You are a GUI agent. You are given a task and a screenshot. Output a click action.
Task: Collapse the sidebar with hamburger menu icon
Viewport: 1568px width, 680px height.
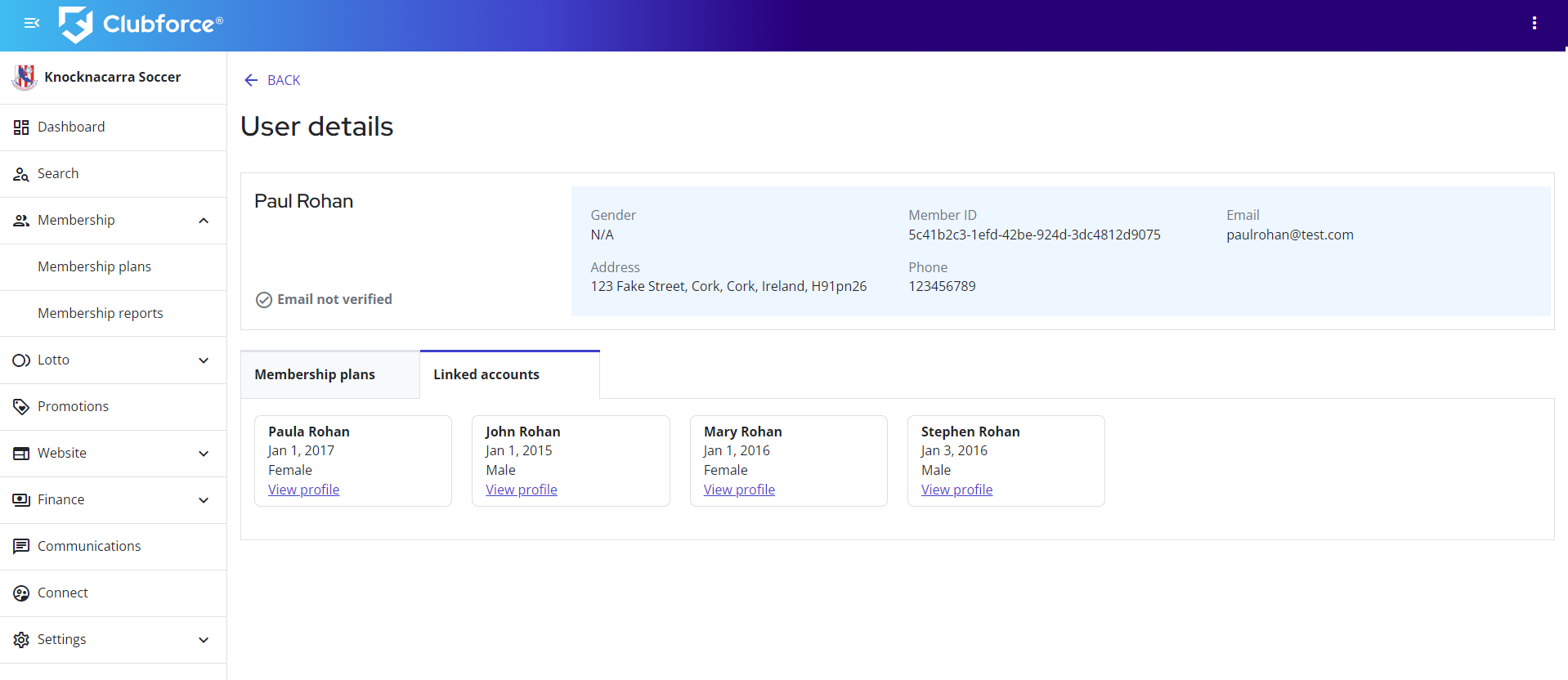(32, 23)
